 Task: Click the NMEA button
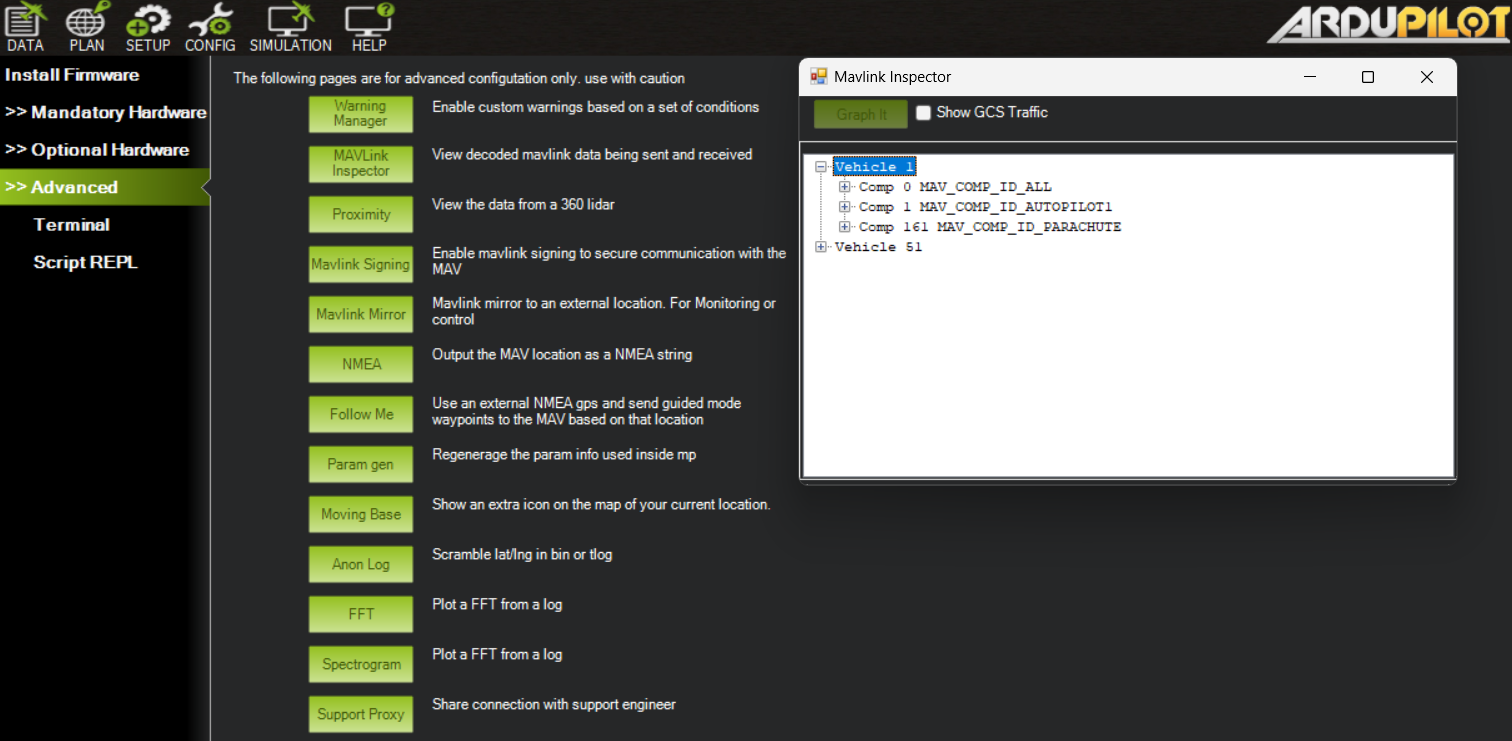pyautogui.click(x=360, y=364)
